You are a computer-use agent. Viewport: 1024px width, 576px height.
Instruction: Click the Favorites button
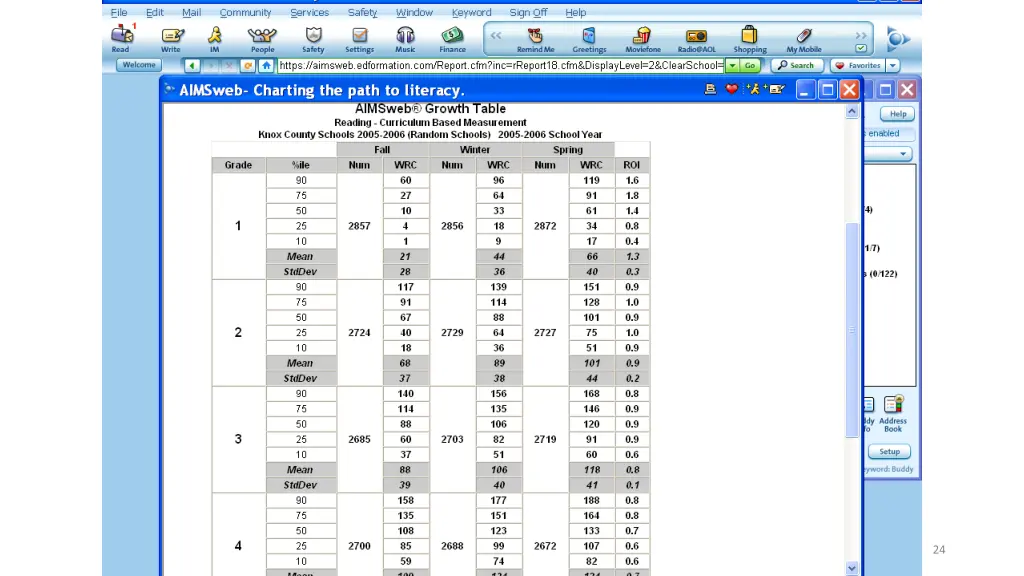859,65
